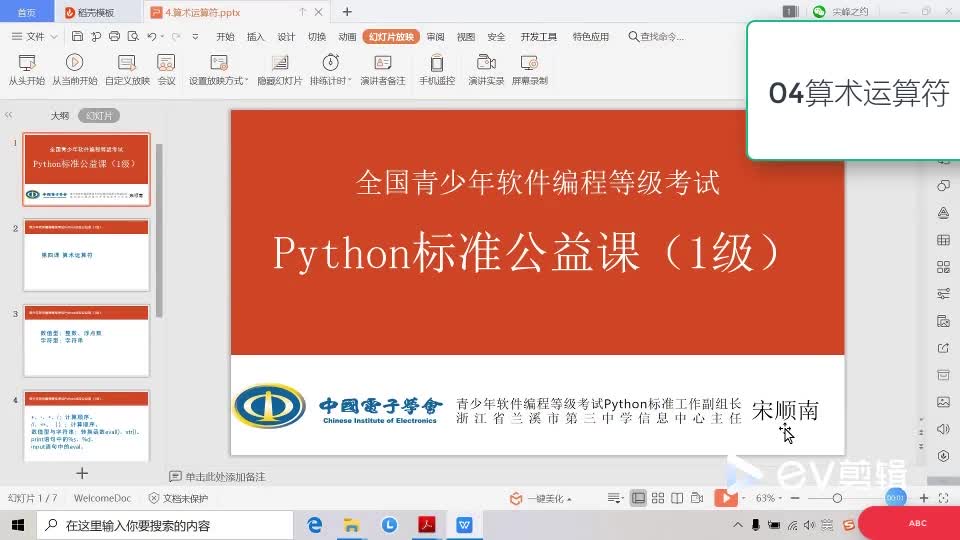Expand the quick access toolbar customize arrow
Viewport: 960px width, 540px height.
195,37
